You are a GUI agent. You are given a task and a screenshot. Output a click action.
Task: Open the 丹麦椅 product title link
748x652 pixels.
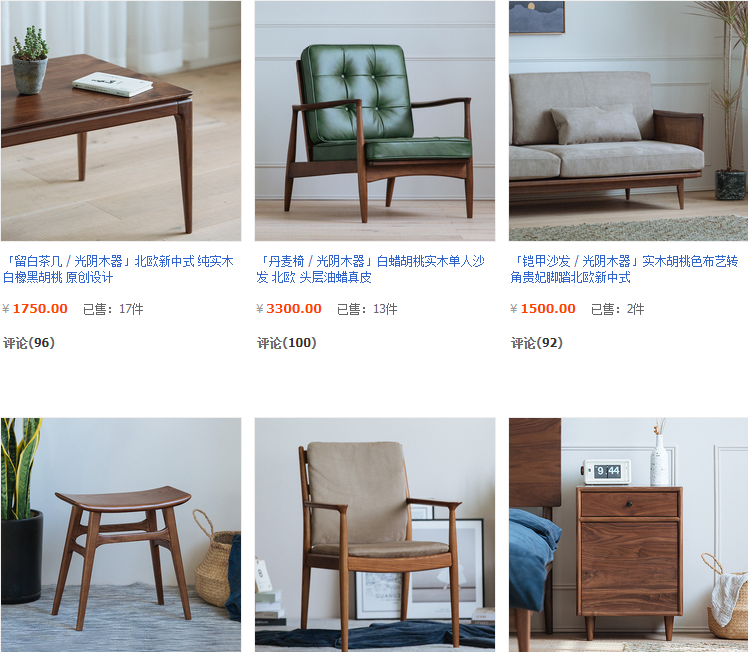coord(371,269)
